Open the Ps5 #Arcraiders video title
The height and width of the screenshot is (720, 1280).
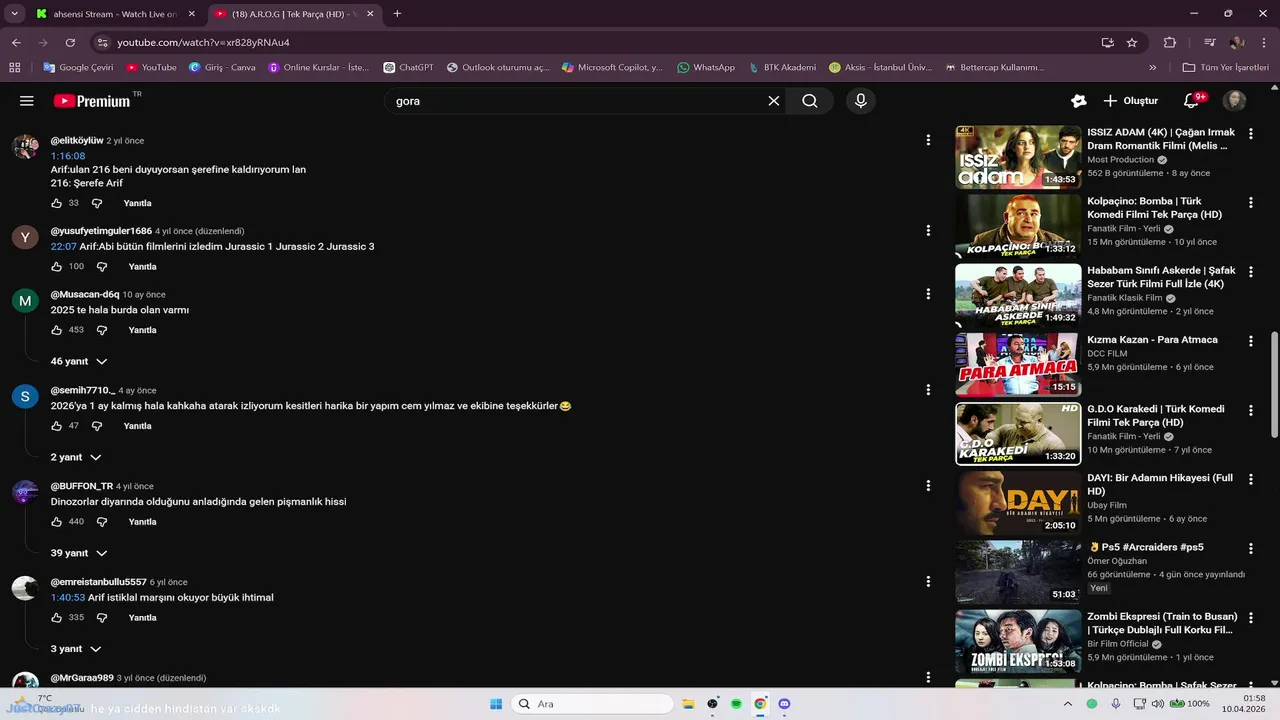click(x=1146, y=547)
